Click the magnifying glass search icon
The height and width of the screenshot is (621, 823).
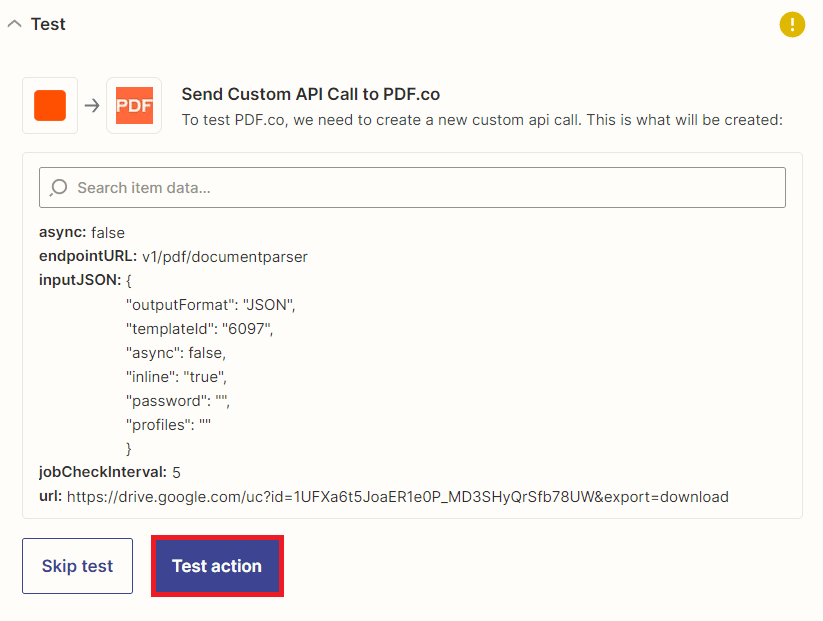(x=60, y=187)
